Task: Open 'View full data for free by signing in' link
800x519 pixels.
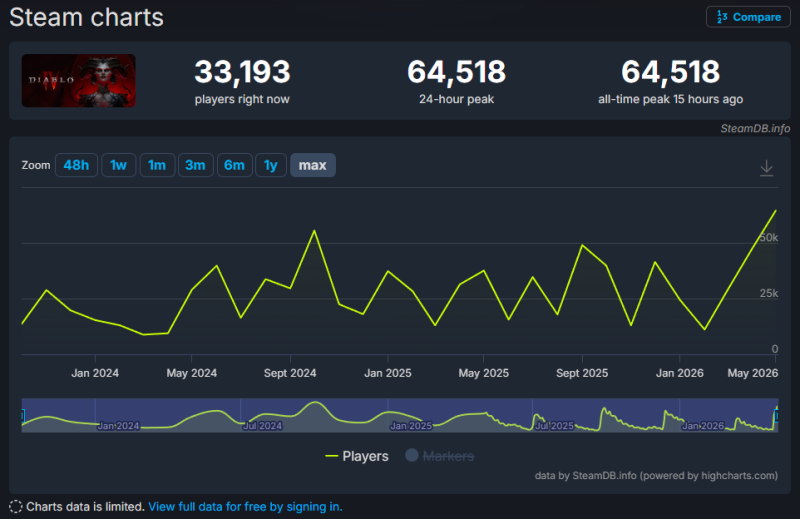Action: point(245,507)
